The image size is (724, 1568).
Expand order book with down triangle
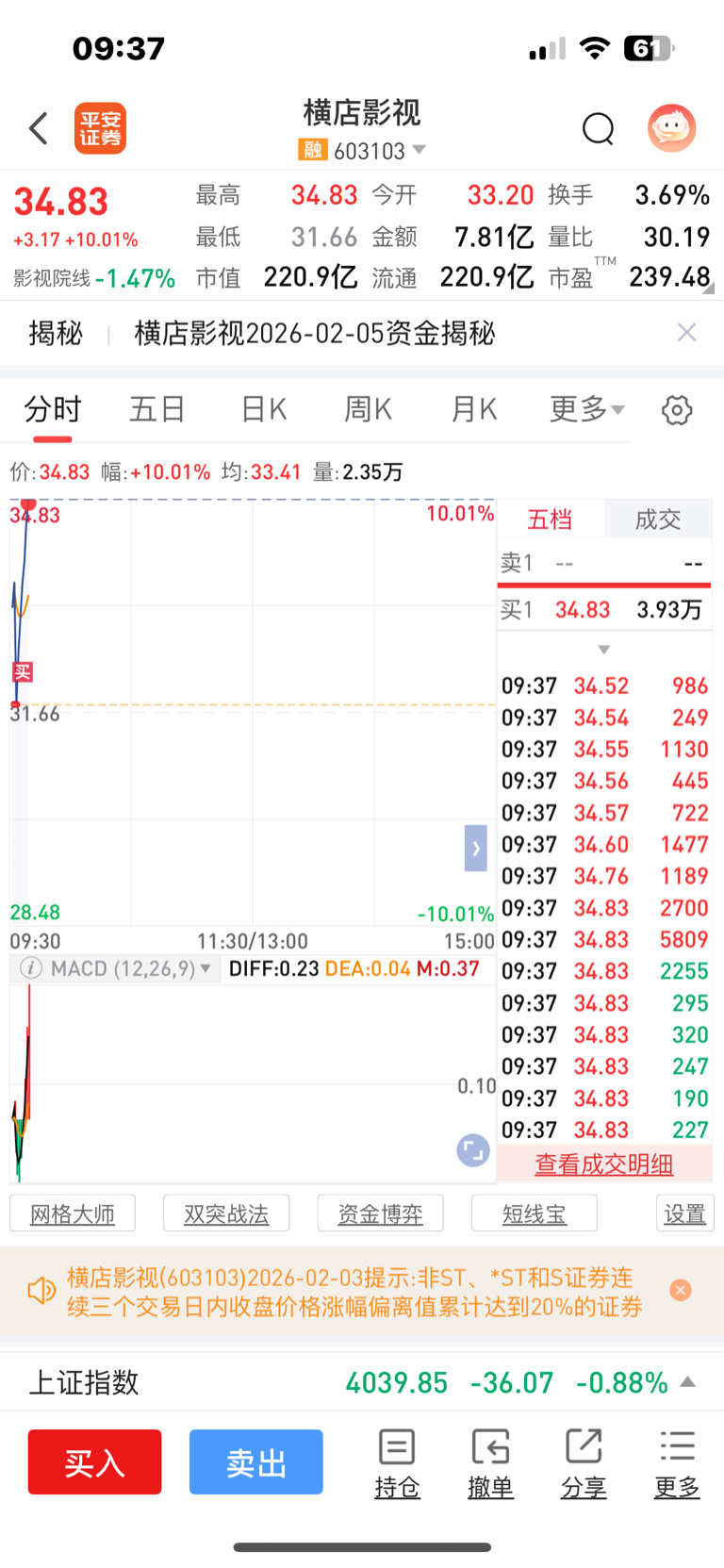click(x=604, y=650)
